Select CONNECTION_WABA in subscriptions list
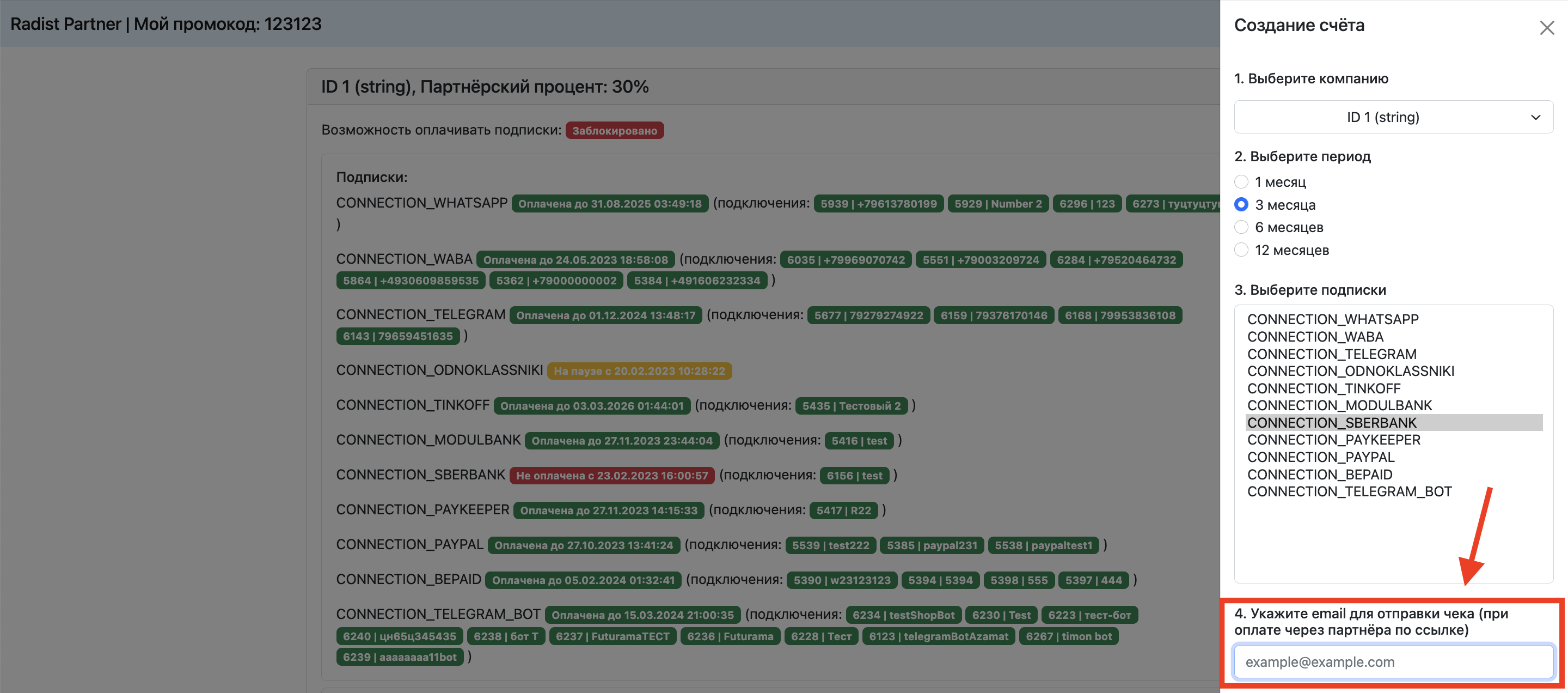Image resolution: width=1568 pixels, height=693 pixels. point(1315,337)
